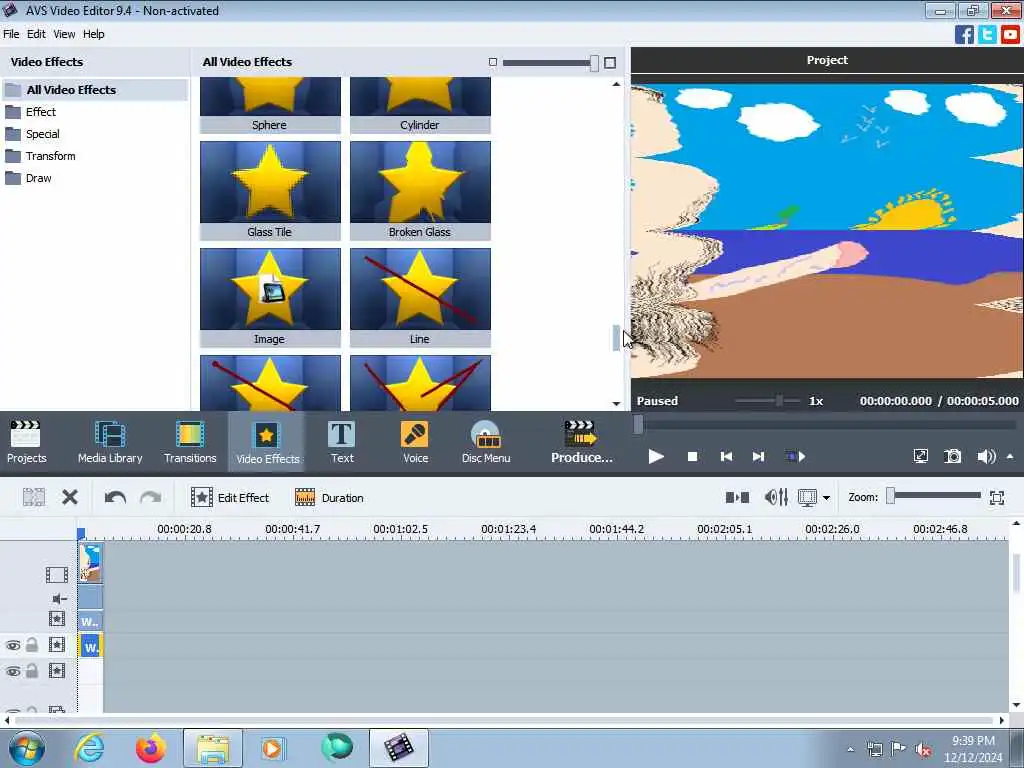
Task: Click the small thumbnails size icon
Action: [493, 62]
